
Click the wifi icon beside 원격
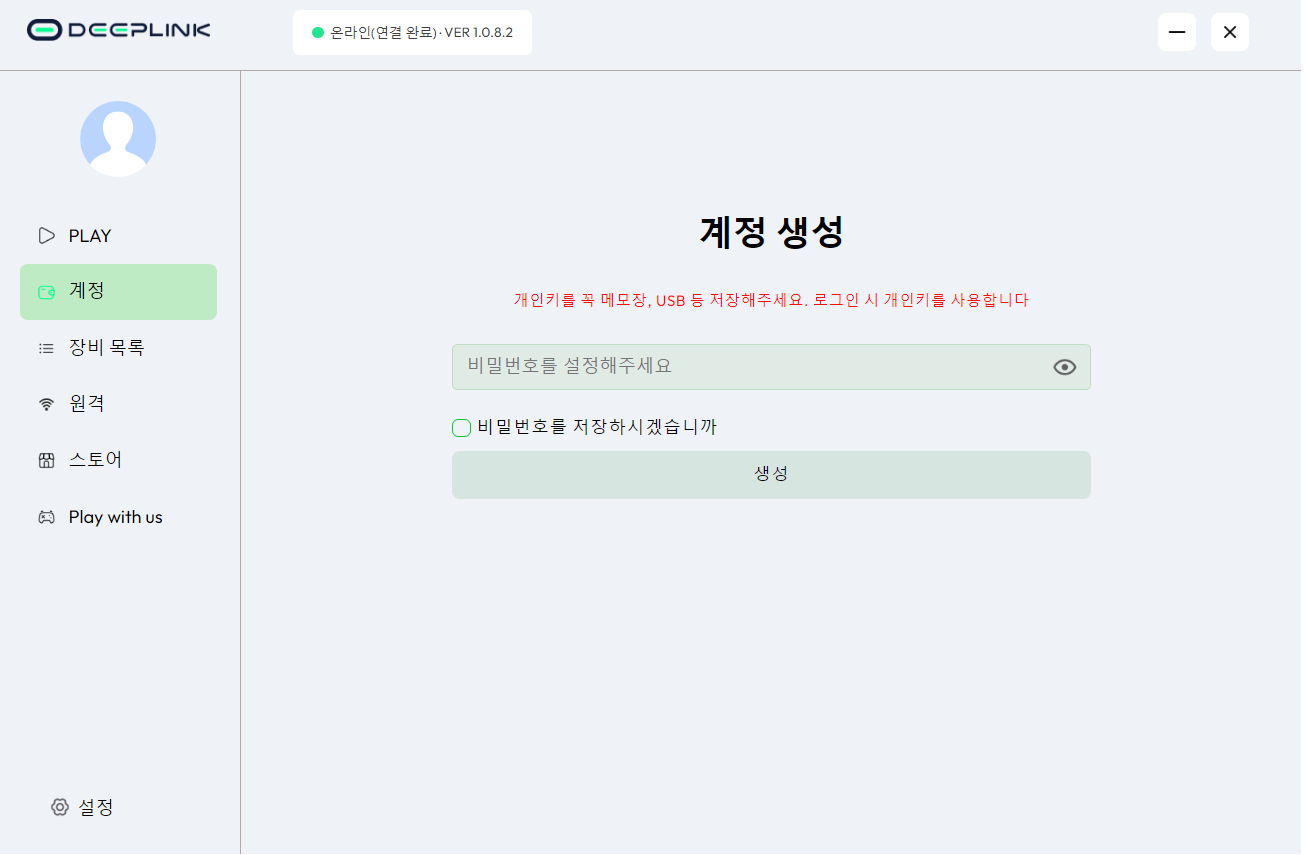46,404
